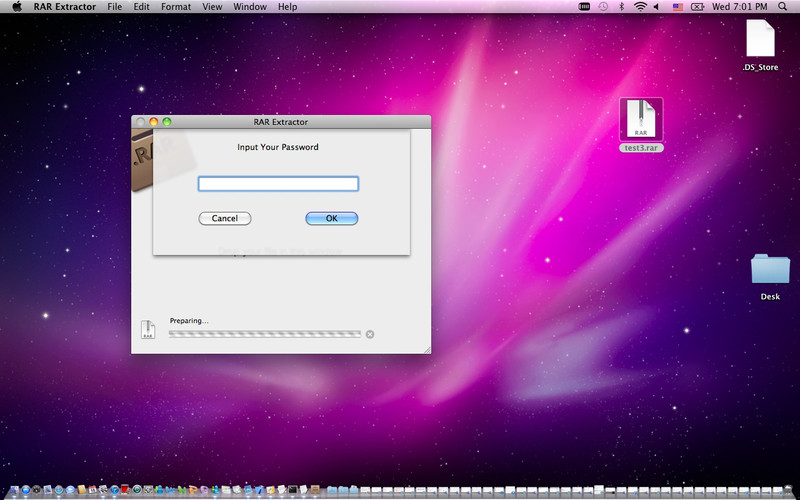The height and width of the screenshot is (500, 800).
Task: Launch Microsoft Word from the Dock
Action: [171, 490]
